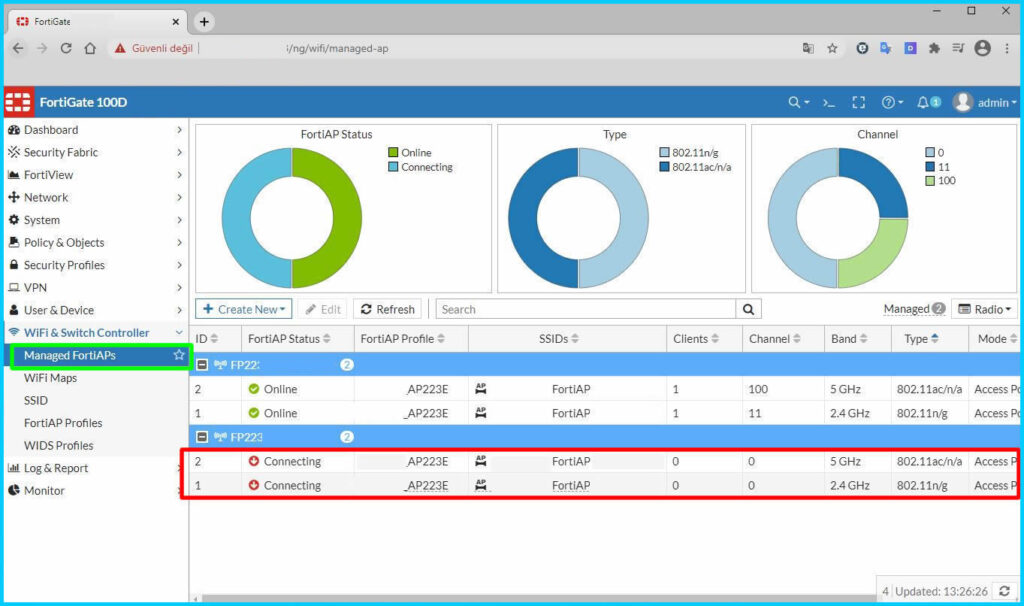
Task: Open the header search icon
Action: (x=798, y=103)
